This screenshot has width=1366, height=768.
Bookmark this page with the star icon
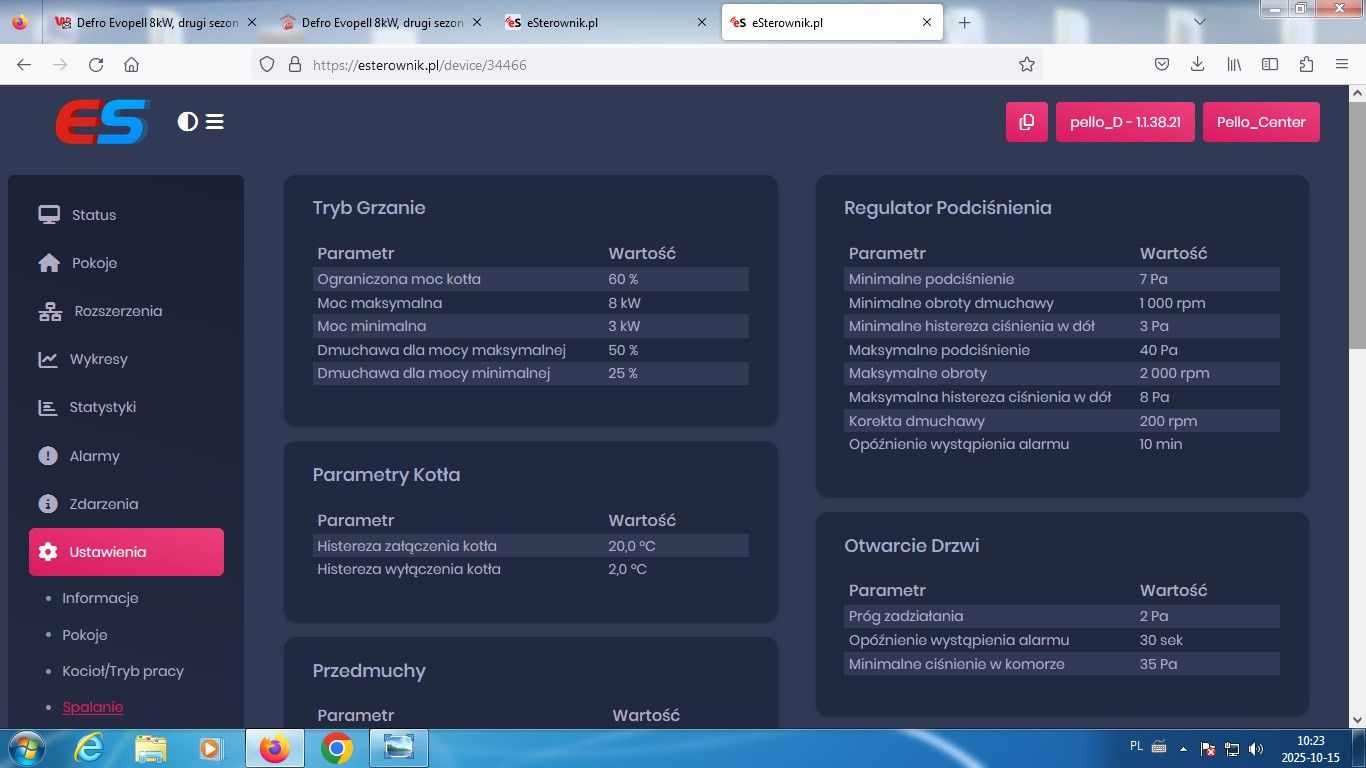coord(1026,65)
